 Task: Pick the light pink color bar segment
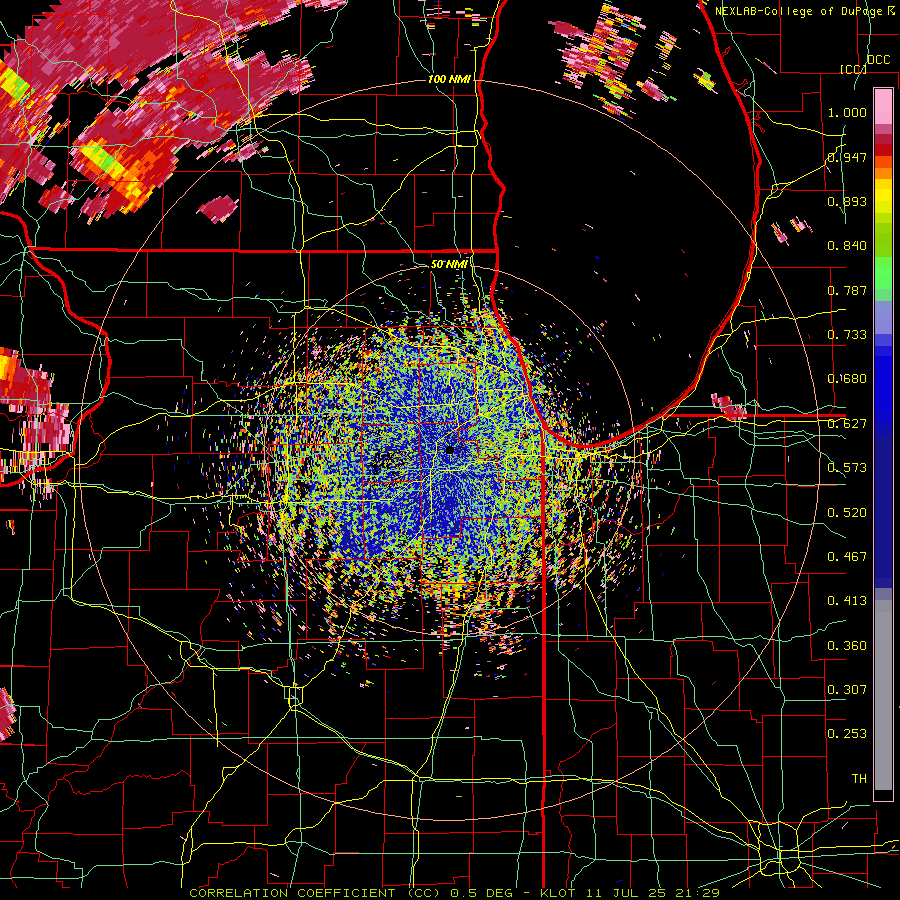point(883,106)
